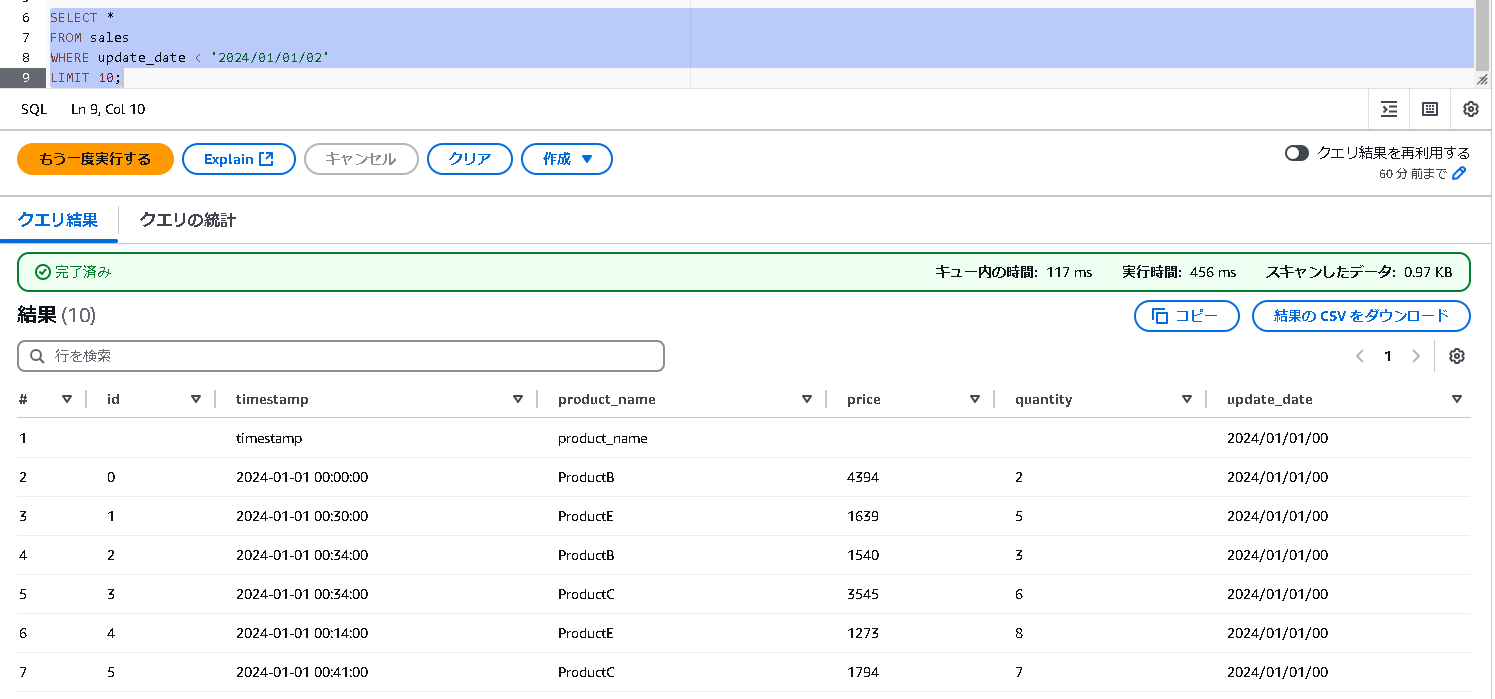This screenshot has width=1495, height=699.
Task: Click the キャンセル button
Action: coord(361,159)
